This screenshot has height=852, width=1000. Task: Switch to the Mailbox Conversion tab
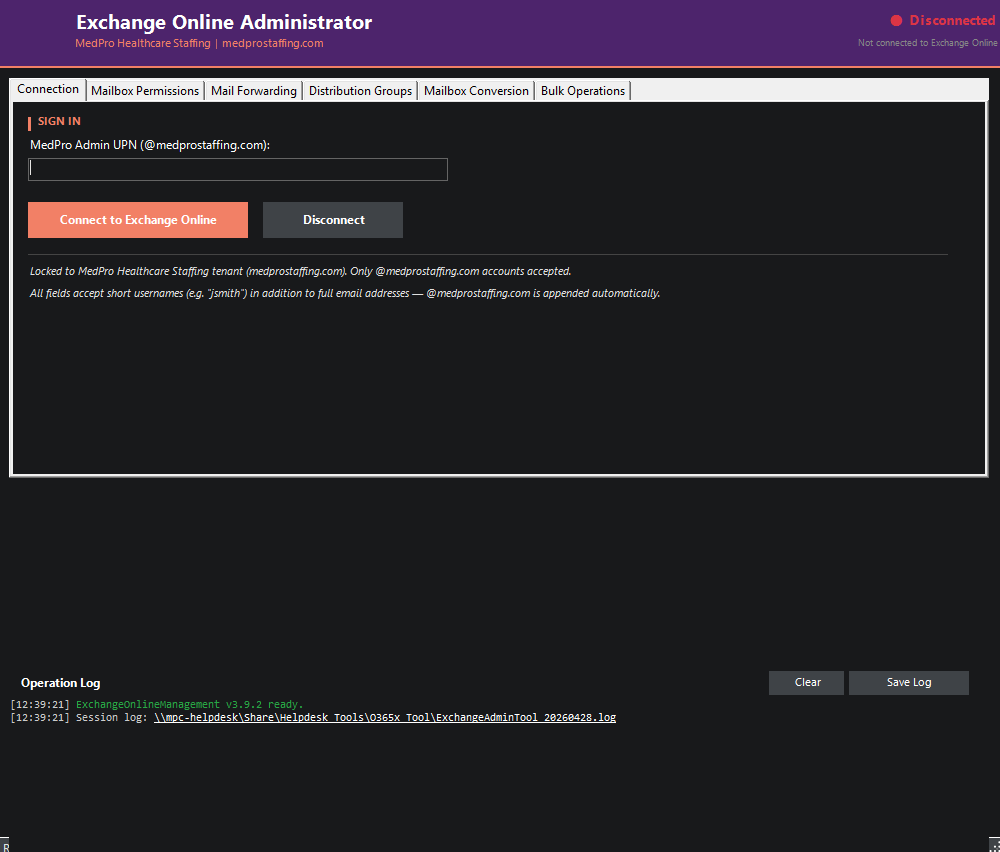(x=475, y=90)
